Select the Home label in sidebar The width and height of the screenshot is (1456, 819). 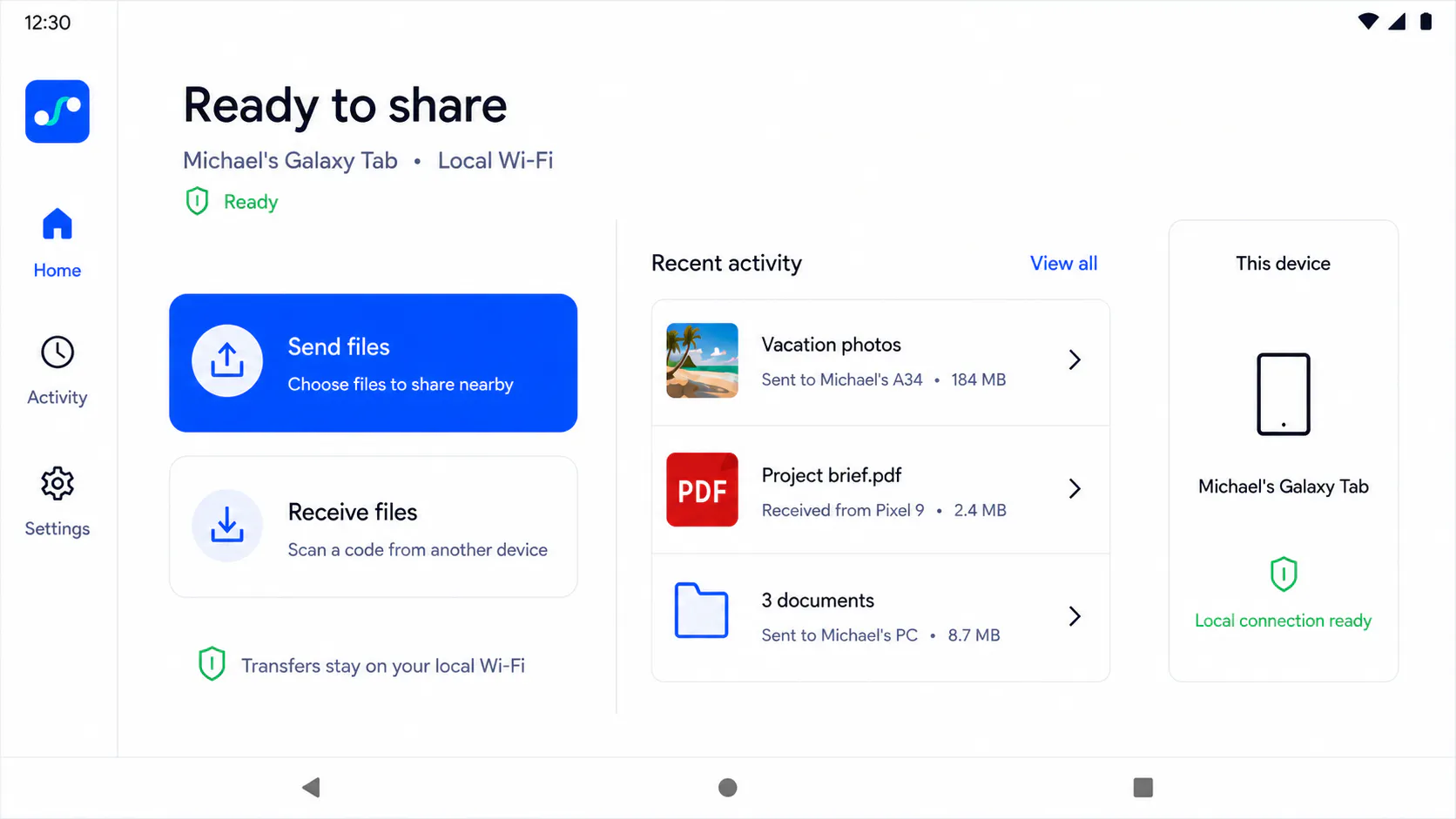pyautogui.click(x=57, y=270)
